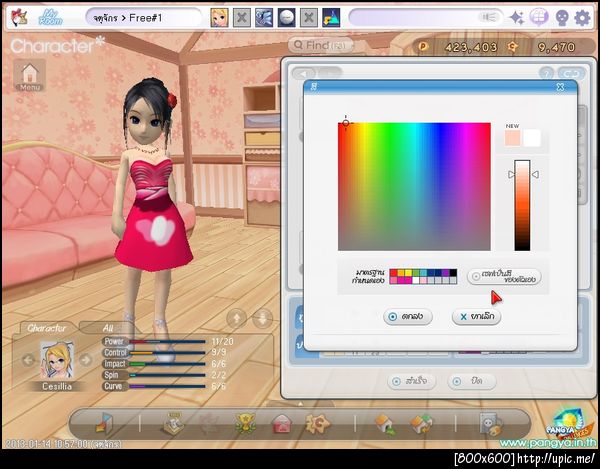Select the white custom color swatch
Screen dimensions: 600x469
click(416, 280)
